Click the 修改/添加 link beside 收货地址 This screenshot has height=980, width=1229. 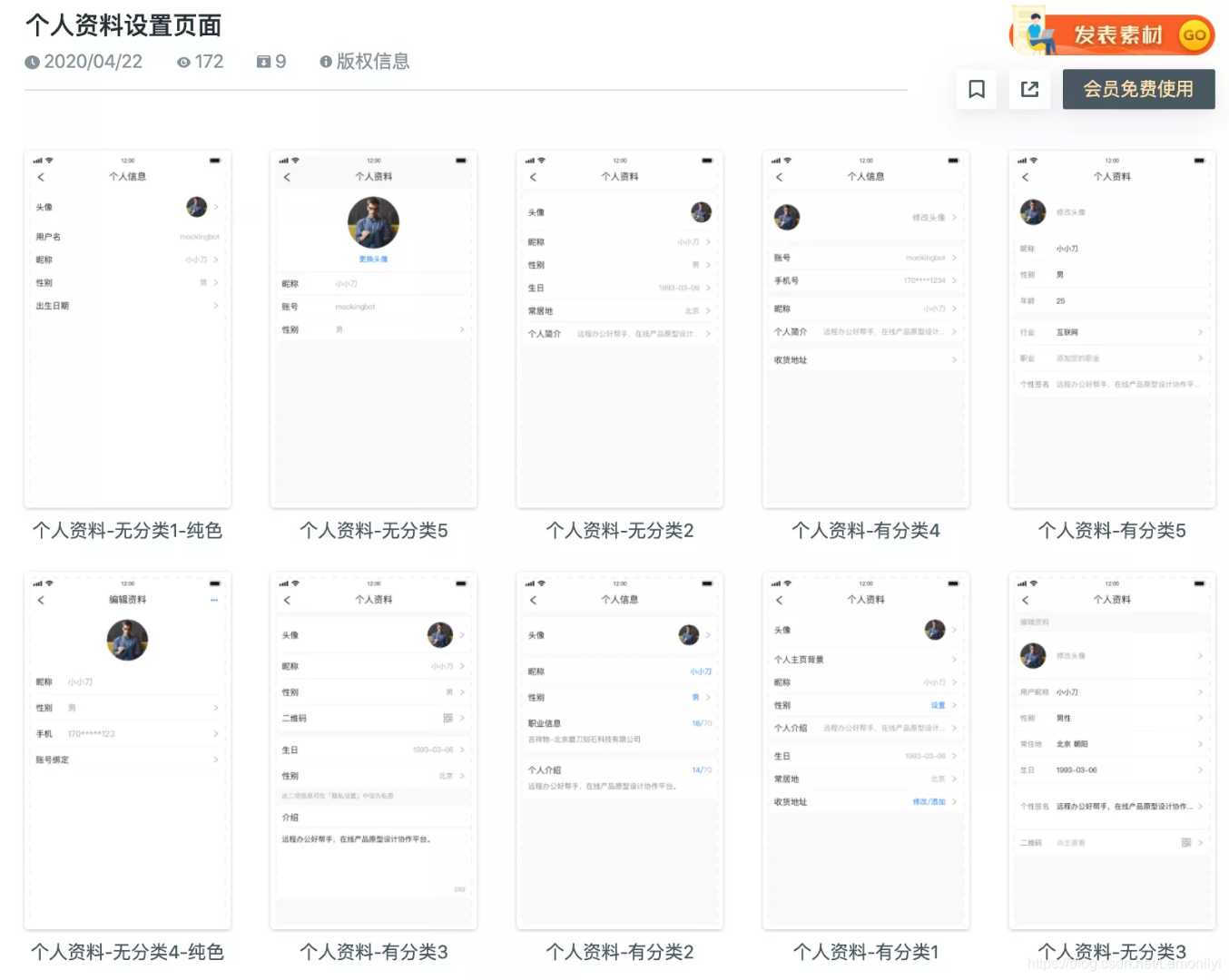point(928,801)
